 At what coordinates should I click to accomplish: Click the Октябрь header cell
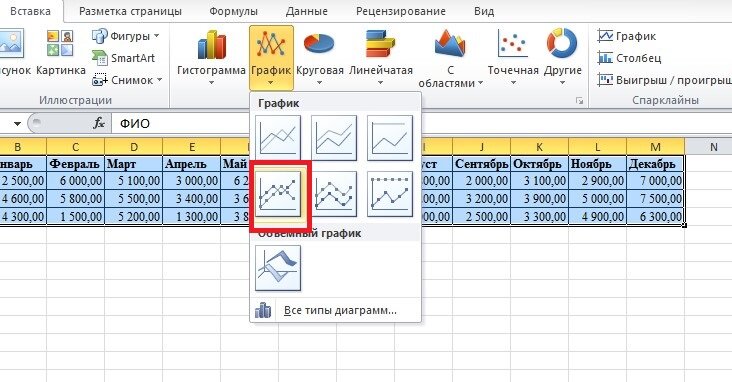(x=539, y=164)
